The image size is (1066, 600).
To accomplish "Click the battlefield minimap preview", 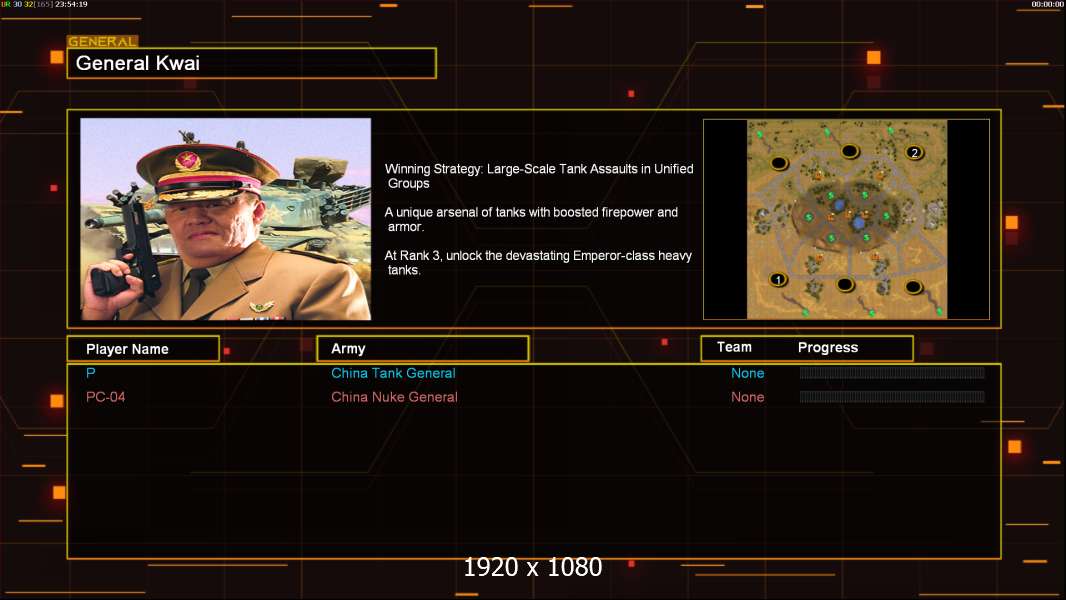I will click(x=846, y=219).
